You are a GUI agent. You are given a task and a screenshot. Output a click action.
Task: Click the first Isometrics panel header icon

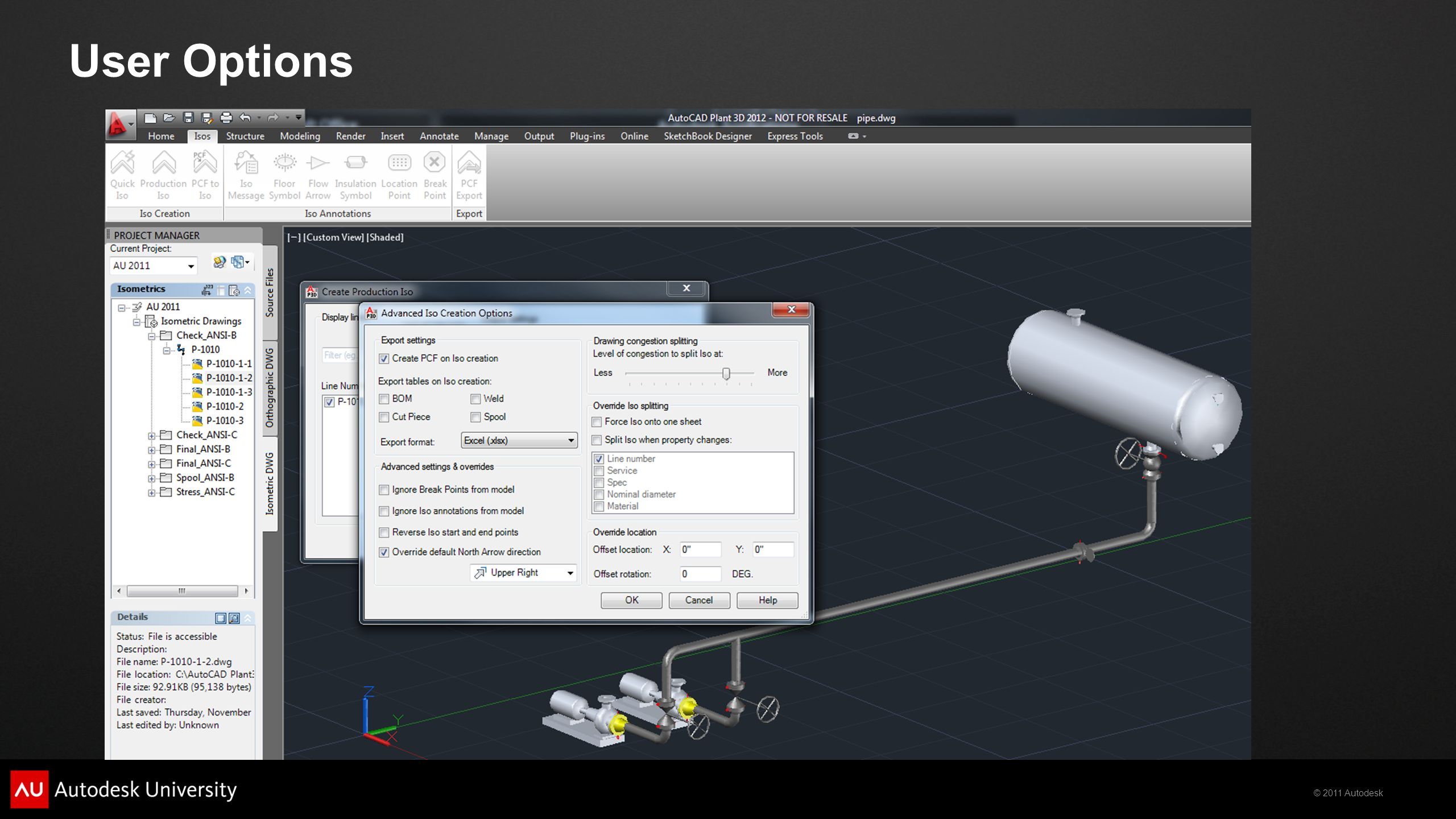coord(207,290)
